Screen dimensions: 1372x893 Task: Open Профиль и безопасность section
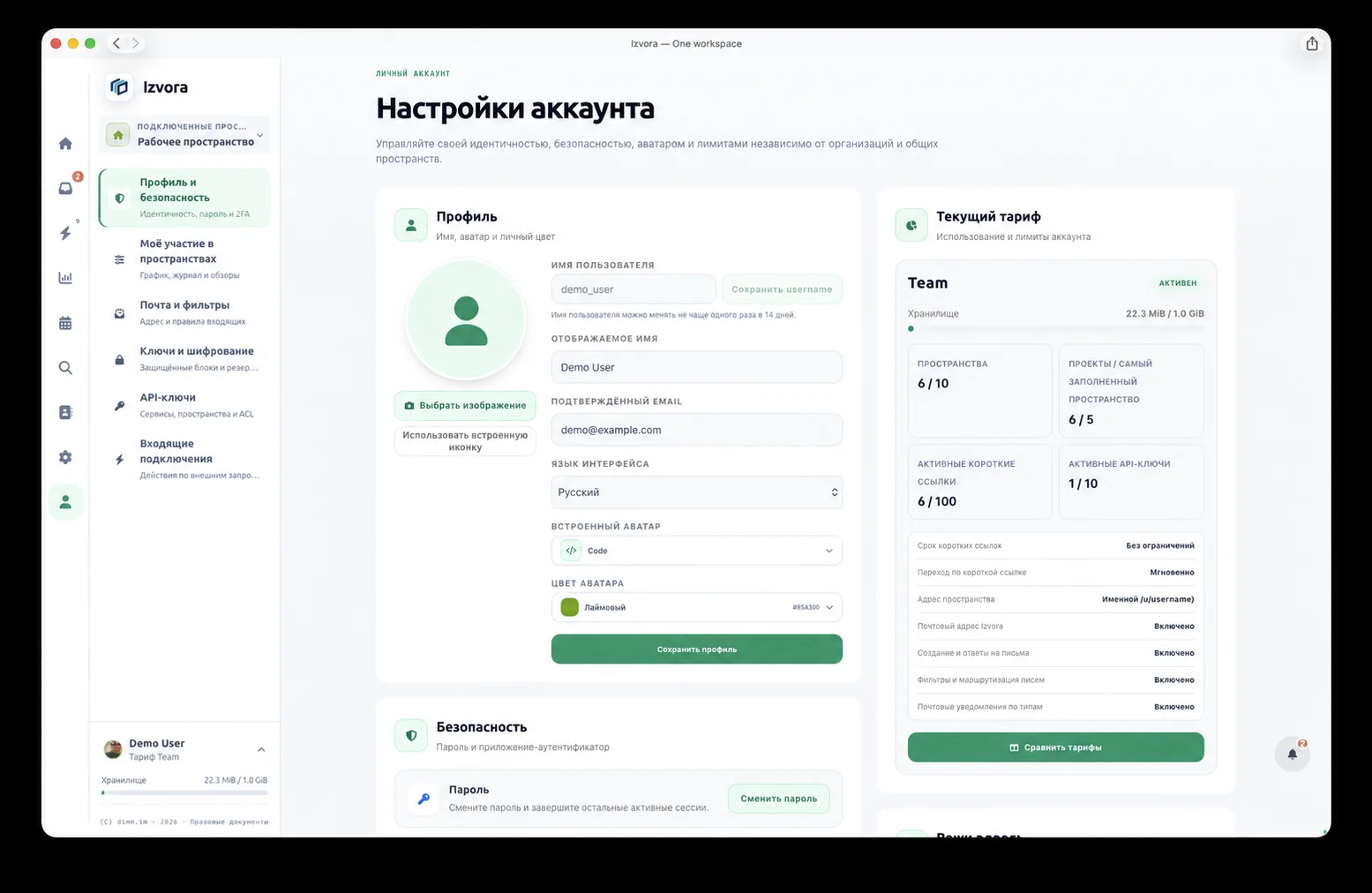tap(184, 198)
